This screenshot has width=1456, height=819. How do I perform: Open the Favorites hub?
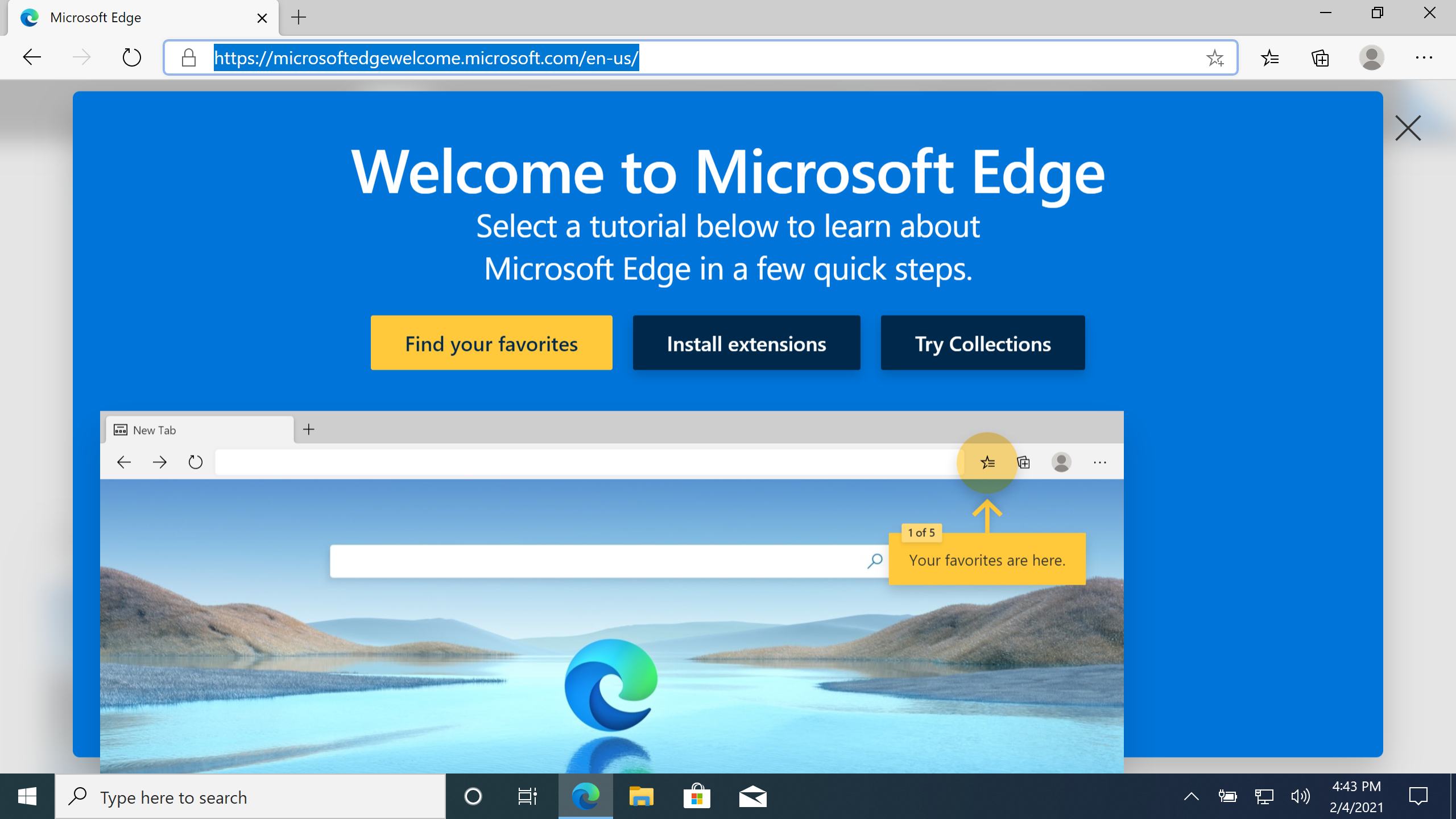pos(1269,57)
